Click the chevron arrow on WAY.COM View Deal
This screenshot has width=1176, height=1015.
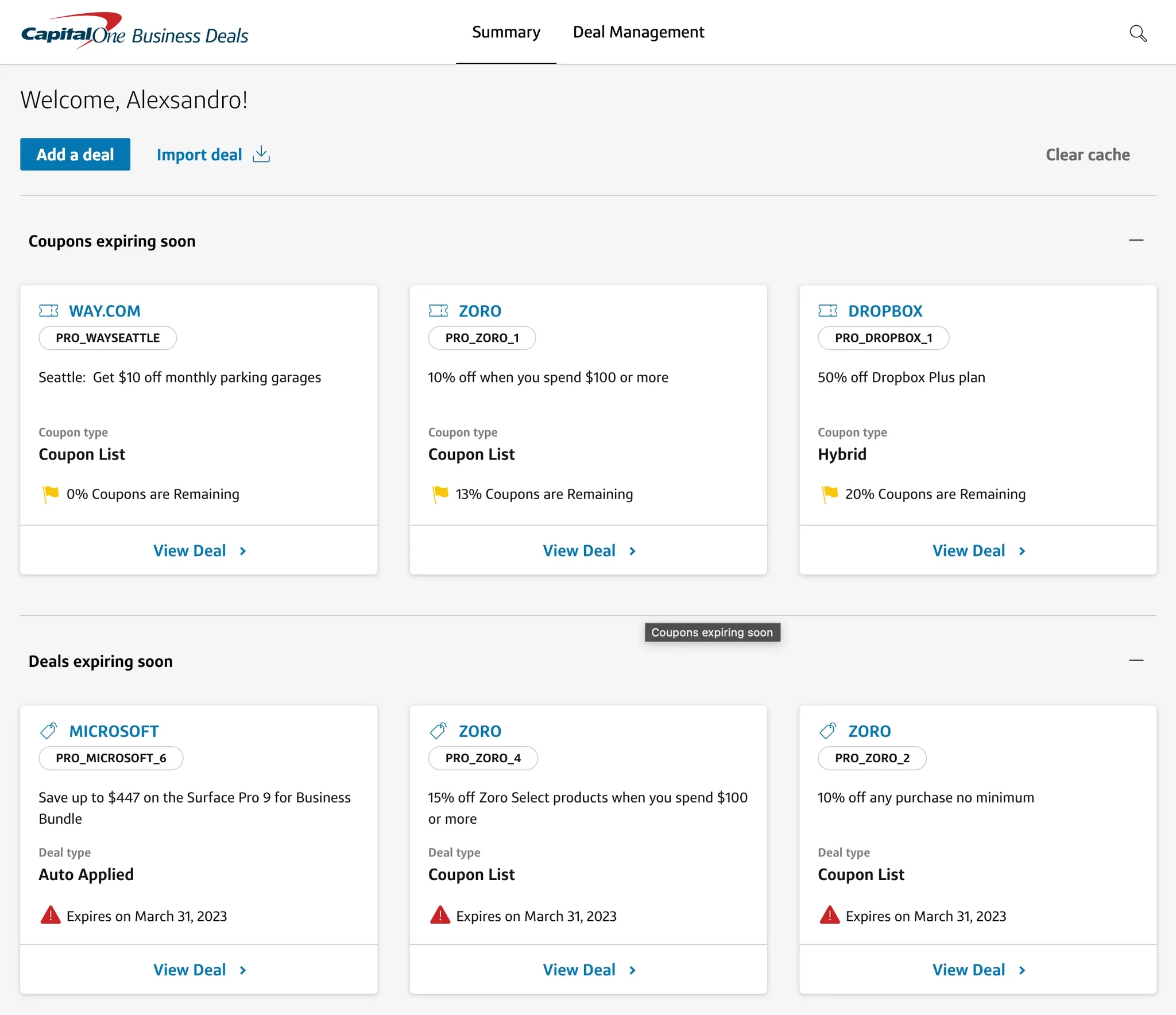tap(243, 551)
